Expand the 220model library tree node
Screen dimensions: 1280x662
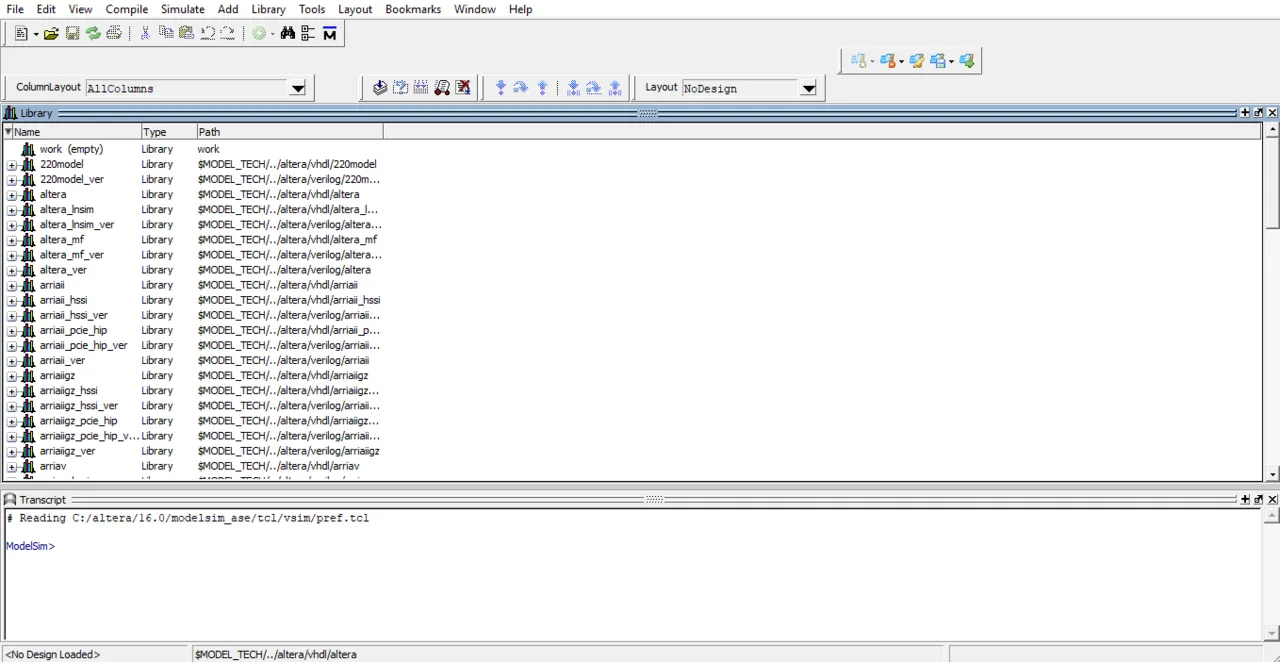click(12, 165)
